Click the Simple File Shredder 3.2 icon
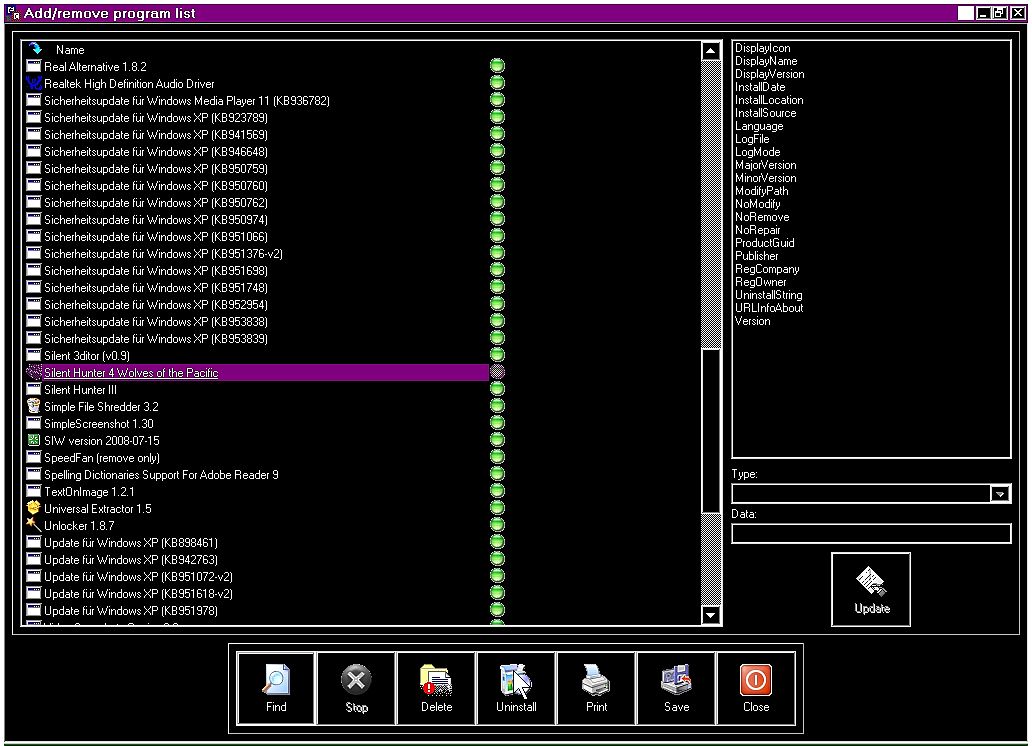This screenshot has width=1032, height=746. pos(34,406)
